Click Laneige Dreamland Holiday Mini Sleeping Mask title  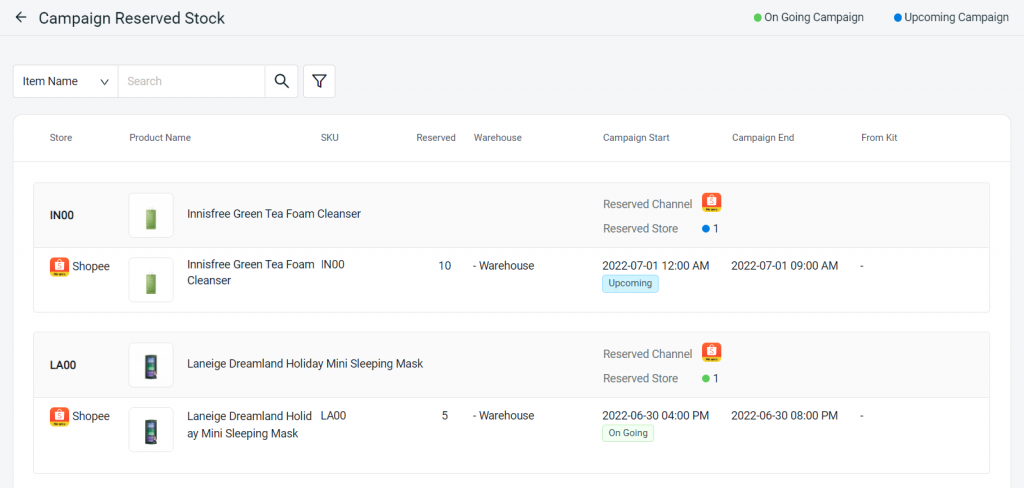click(x=305, y=364)
